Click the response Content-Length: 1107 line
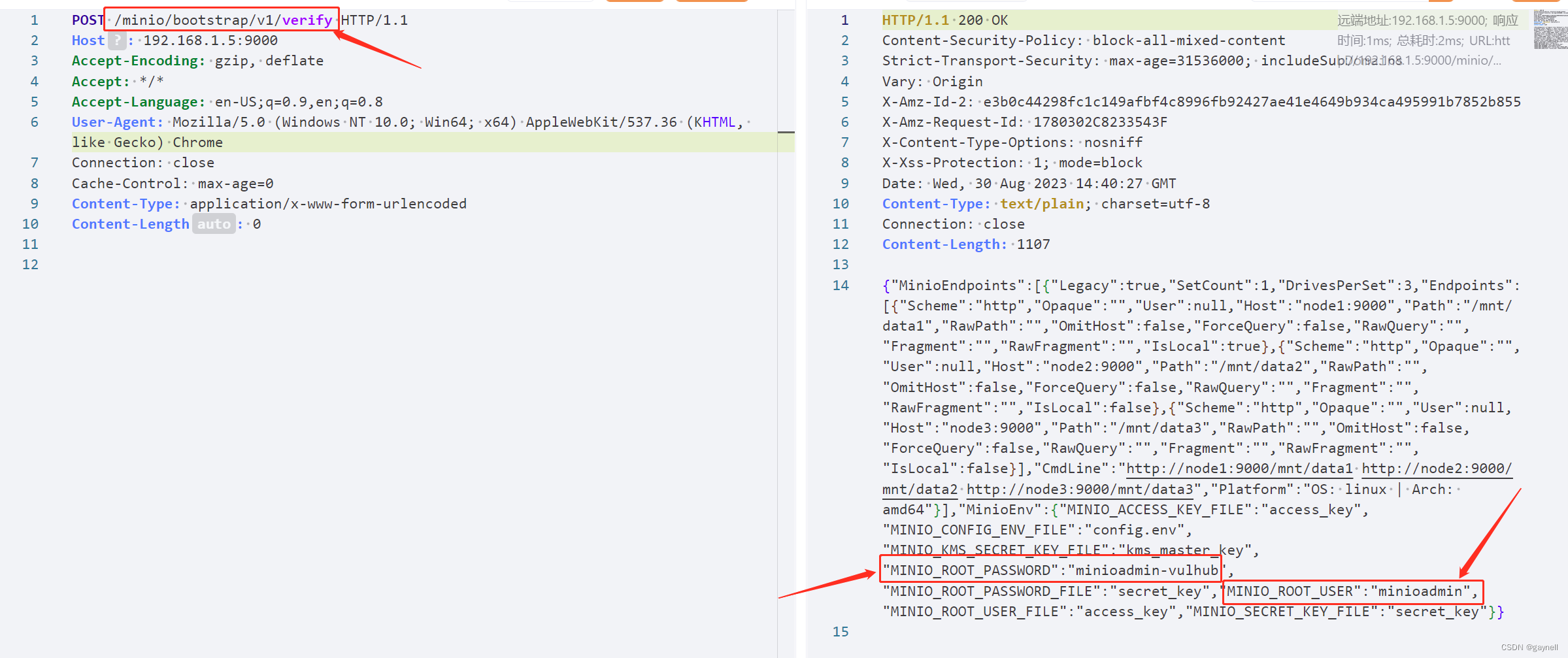Screen dimensions: 1568x658 point(966,244)
